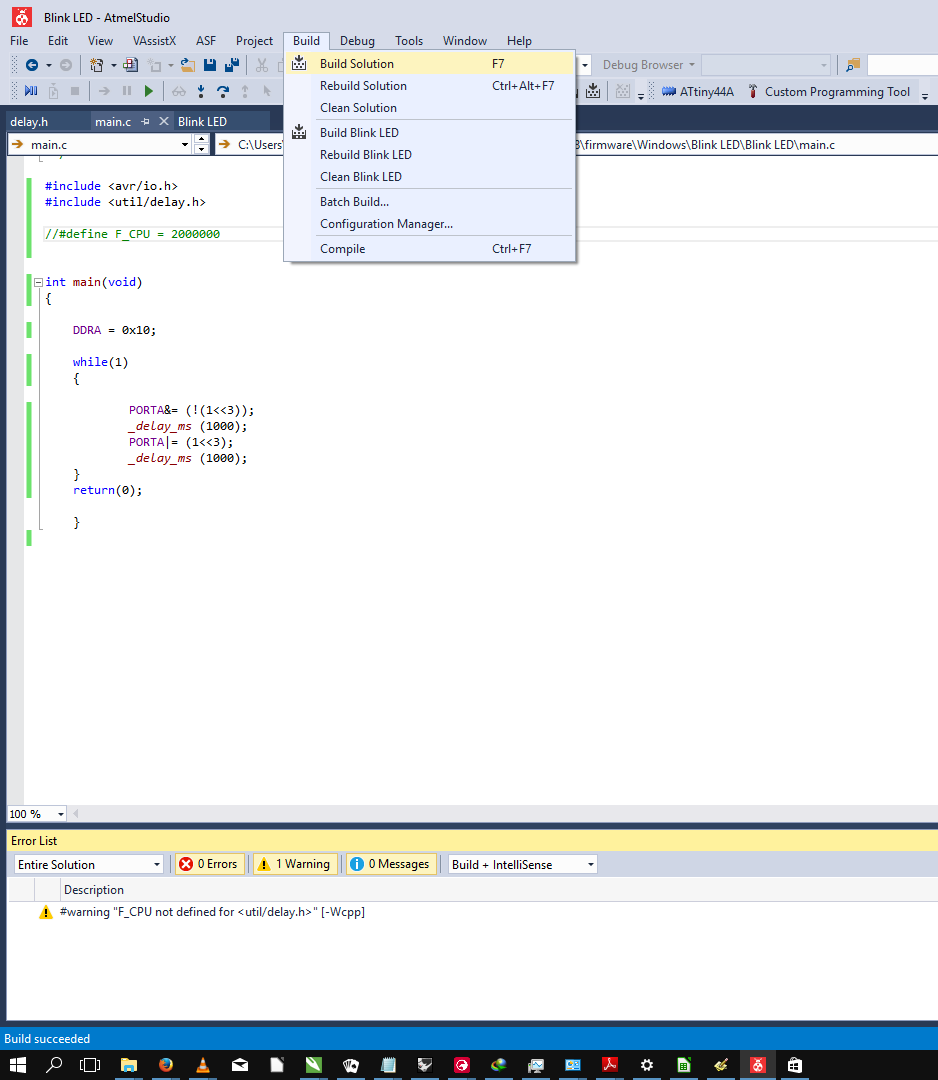Collapse the main function code block
Screen dimensions: 938x1080
[x=39, y=282]
